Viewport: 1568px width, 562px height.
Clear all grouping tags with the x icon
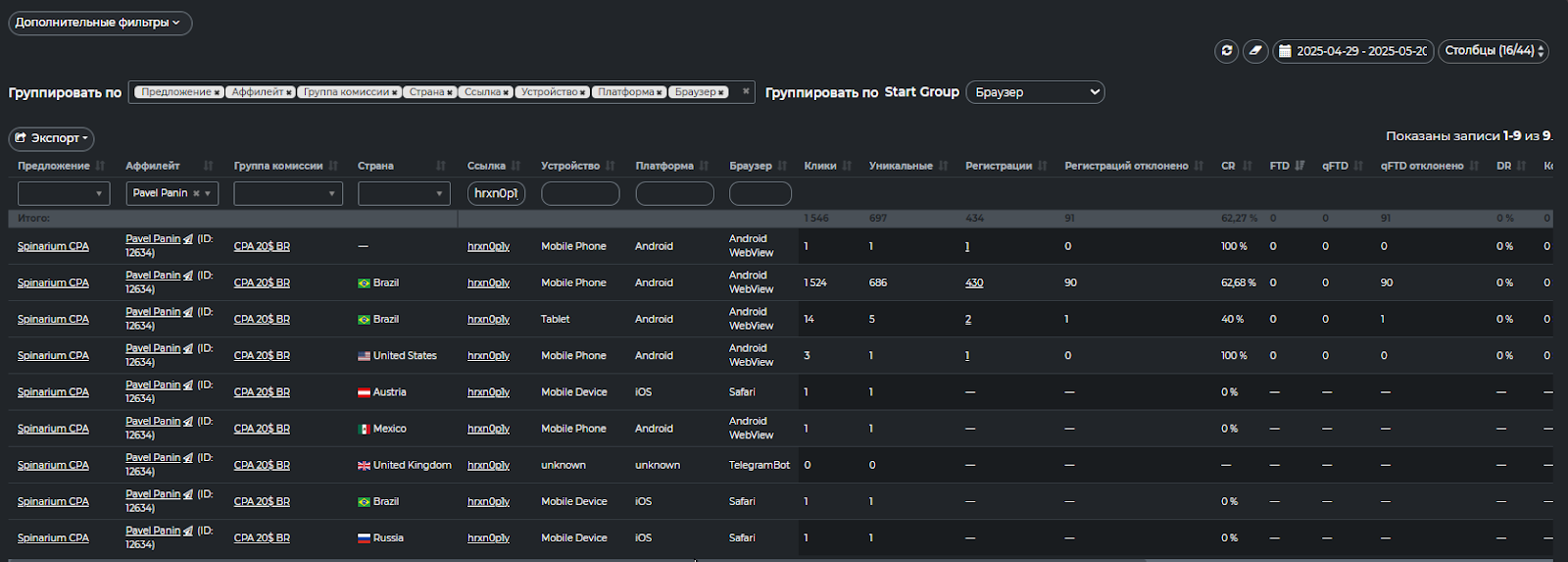click(746, 91)
